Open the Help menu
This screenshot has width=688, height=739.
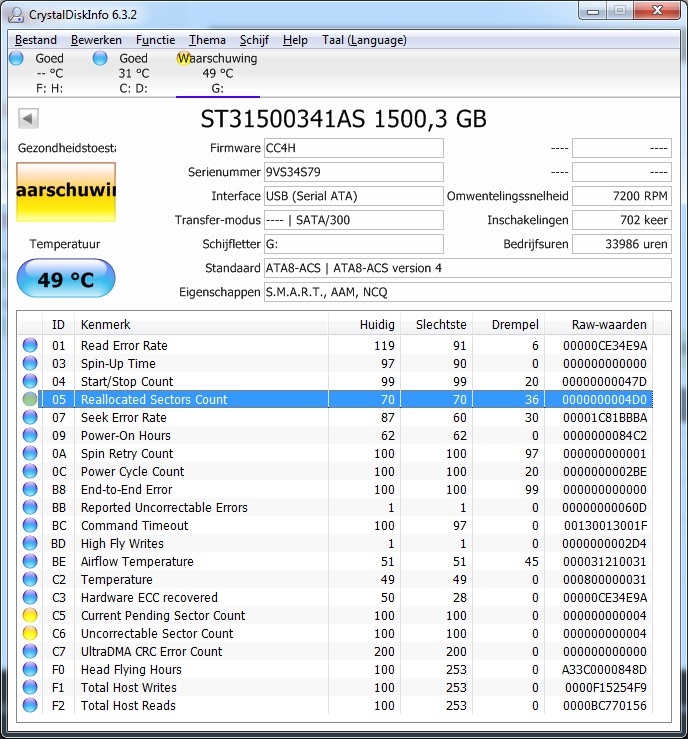click(295, 40)
